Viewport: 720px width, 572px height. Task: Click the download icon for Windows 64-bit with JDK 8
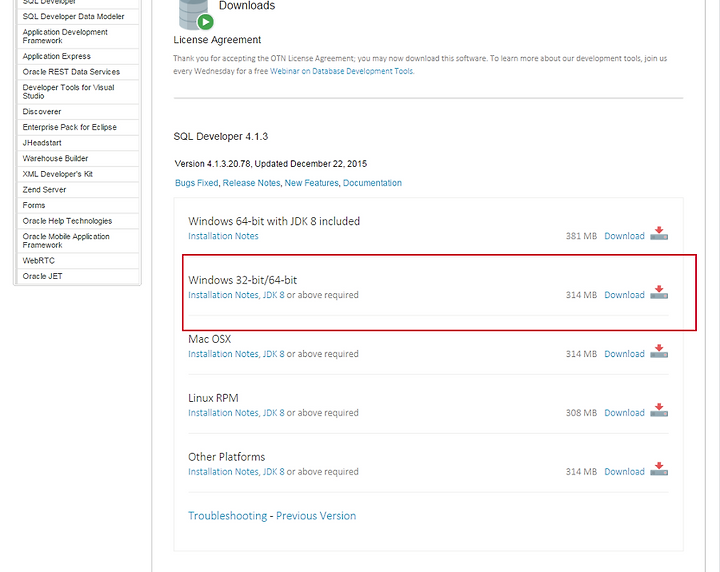(x=659, y=233)
